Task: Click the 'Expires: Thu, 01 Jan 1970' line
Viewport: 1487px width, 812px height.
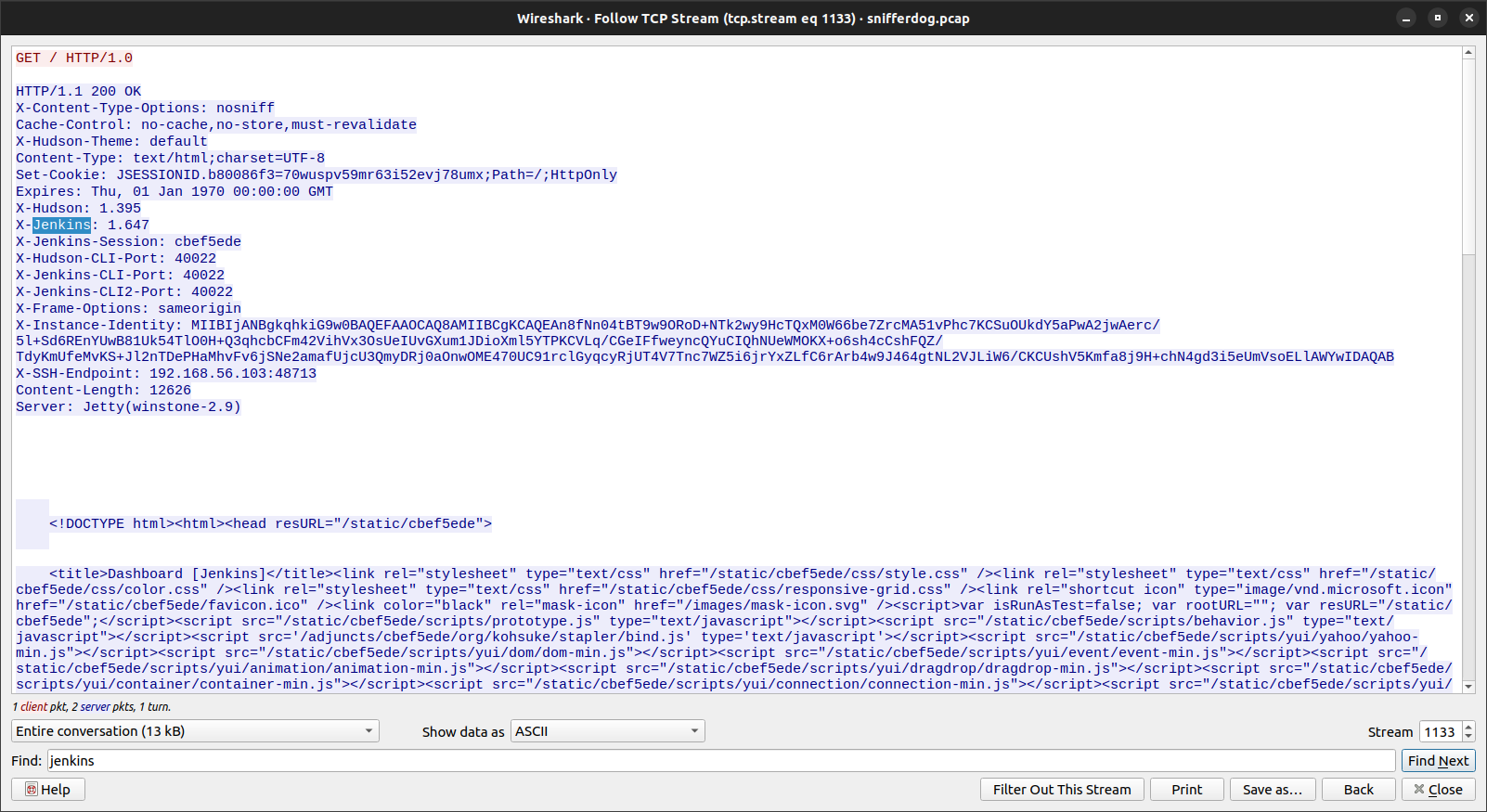Action: 175,191
